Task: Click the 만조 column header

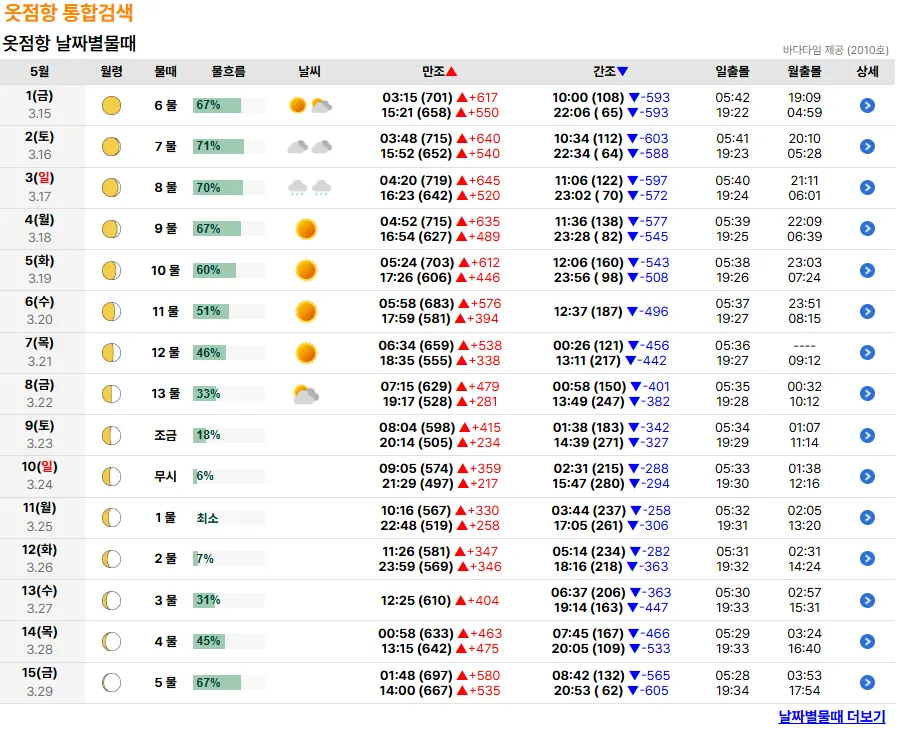Action: point(439,71)
